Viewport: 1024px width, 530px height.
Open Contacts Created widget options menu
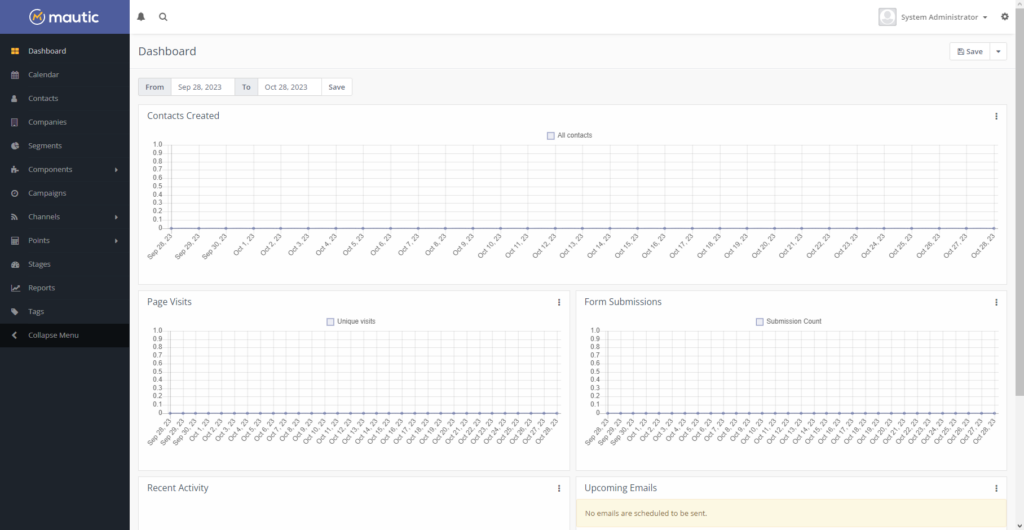(996, 116)
